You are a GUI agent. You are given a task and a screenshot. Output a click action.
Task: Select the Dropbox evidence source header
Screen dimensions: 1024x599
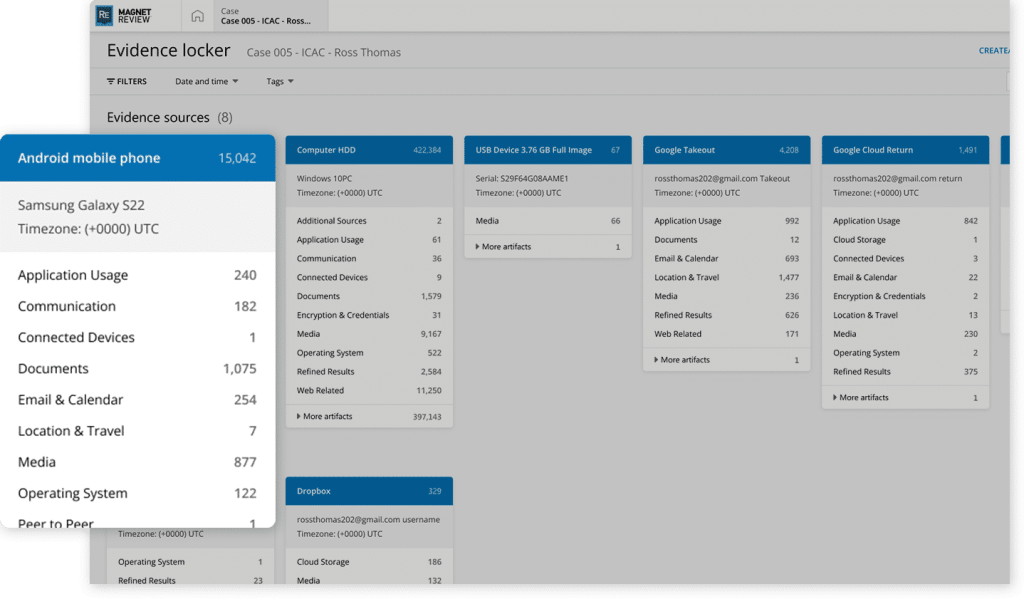(x=368, y=491)
